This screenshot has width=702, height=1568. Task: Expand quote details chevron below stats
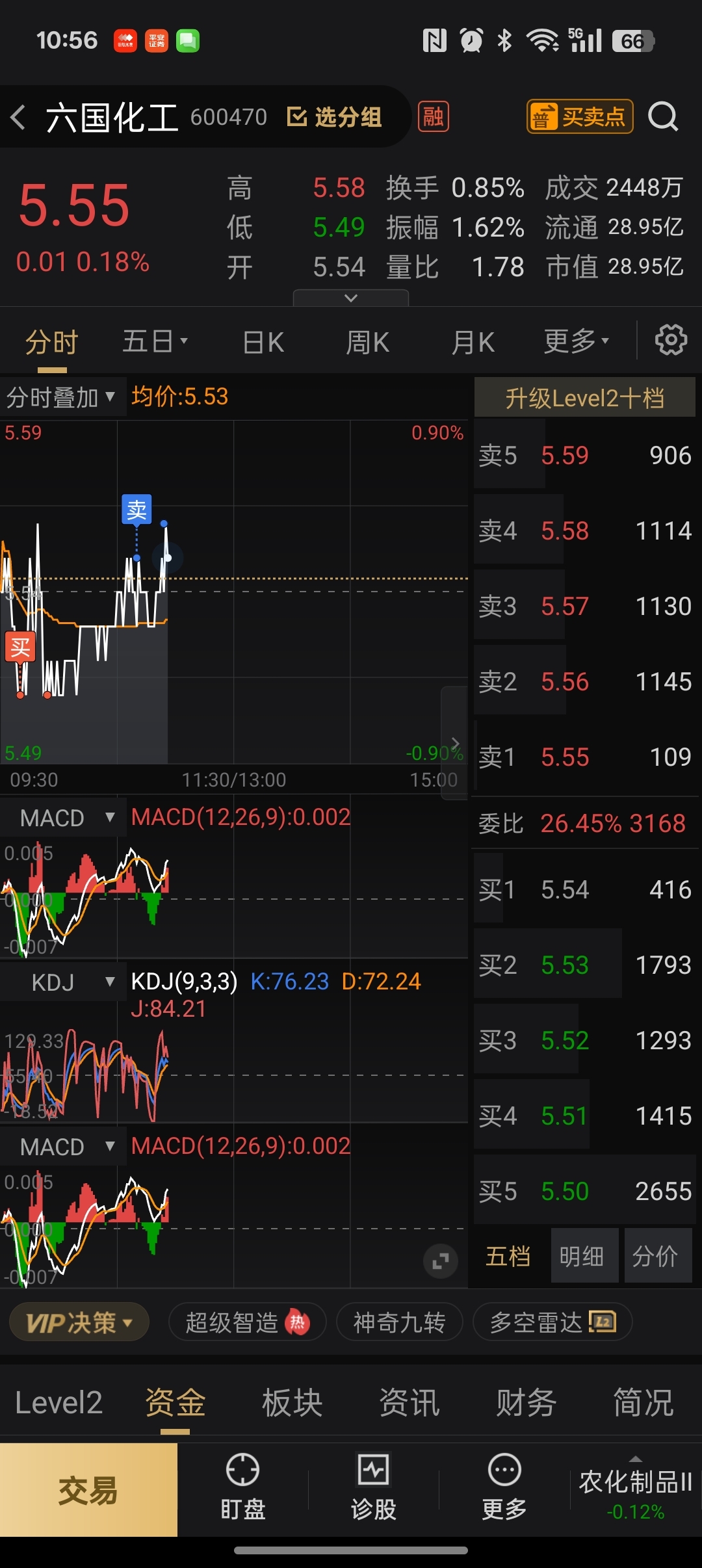click(x=351, y=298)
